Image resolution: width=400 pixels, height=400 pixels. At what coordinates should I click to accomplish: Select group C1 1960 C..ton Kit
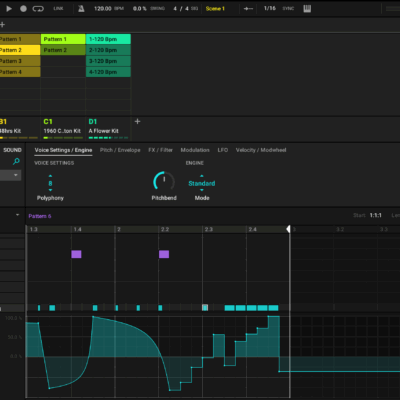[x=63, y=128]
